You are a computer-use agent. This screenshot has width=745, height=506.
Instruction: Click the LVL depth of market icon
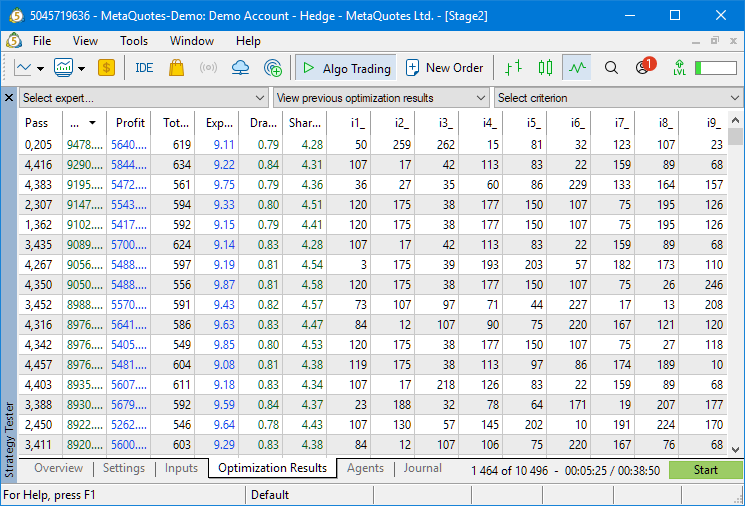click(x=679, y=68)
